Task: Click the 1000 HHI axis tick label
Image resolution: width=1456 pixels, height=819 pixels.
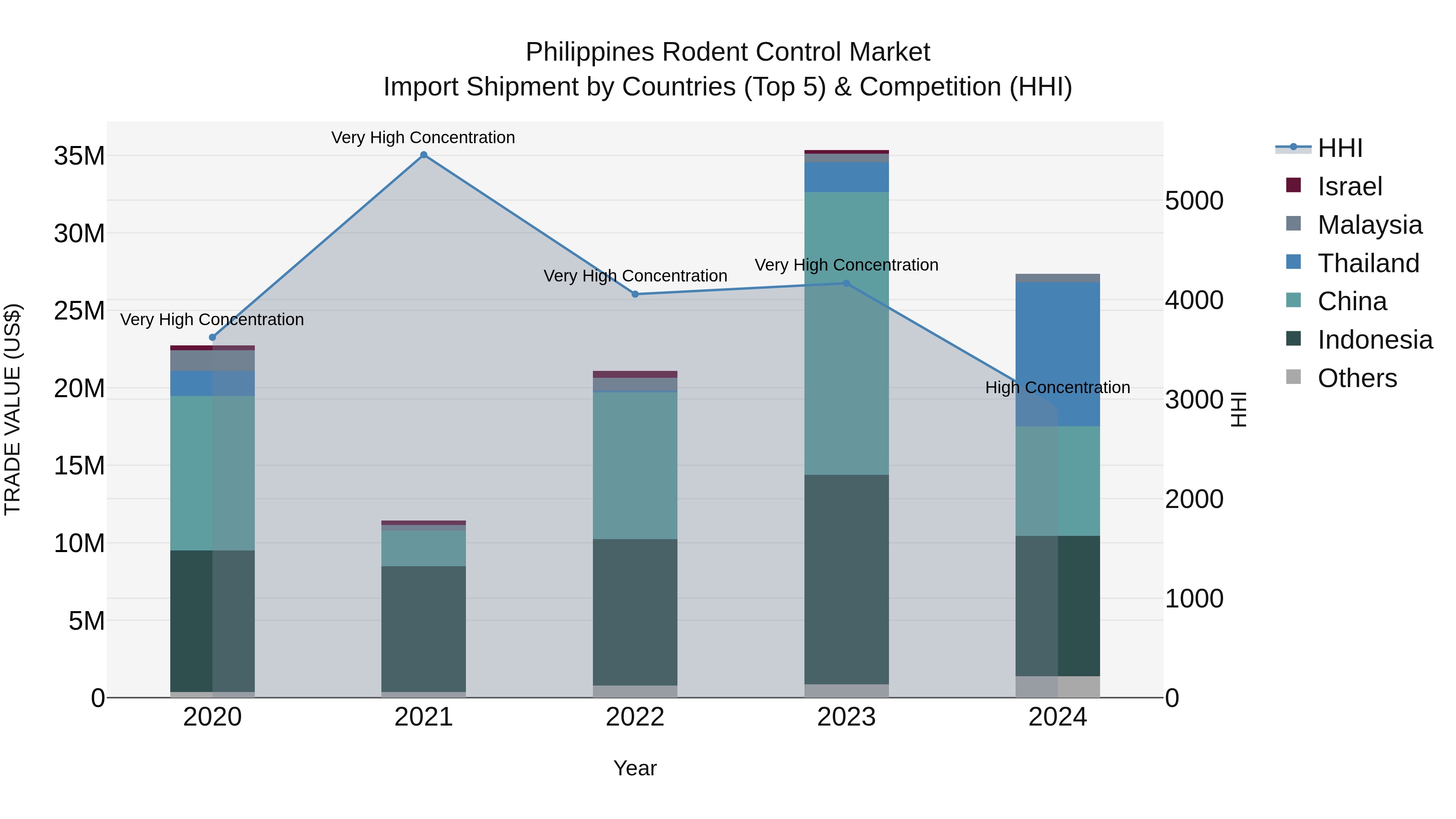Action: pos(1194,599)
